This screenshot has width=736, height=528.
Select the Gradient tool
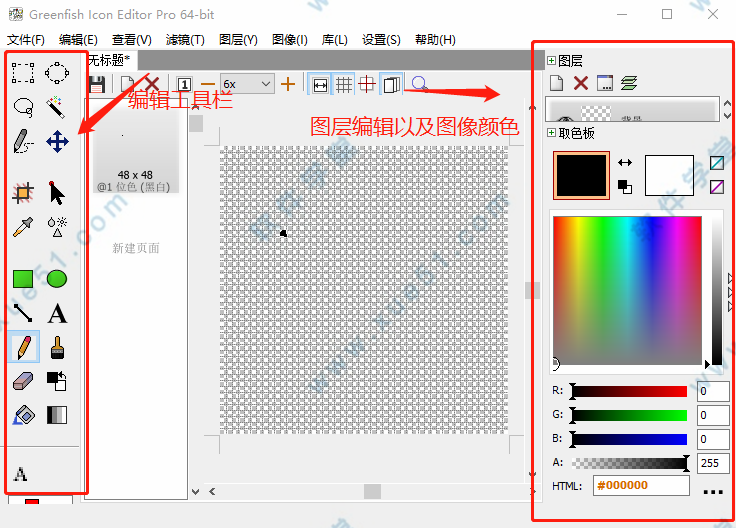(x=57, y=414)
